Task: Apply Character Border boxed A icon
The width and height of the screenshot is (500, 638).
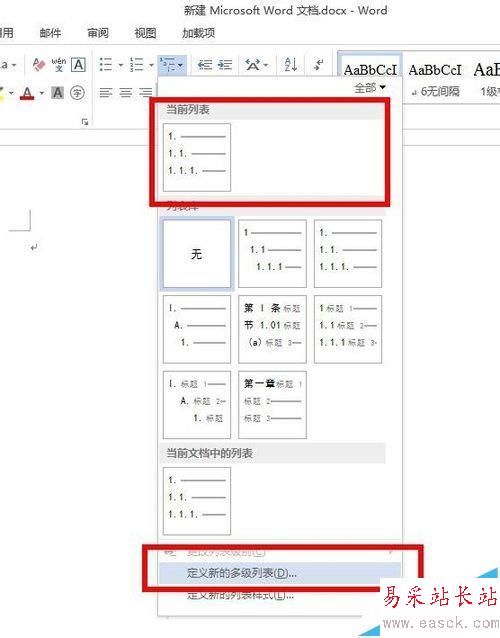Action: 78,65
